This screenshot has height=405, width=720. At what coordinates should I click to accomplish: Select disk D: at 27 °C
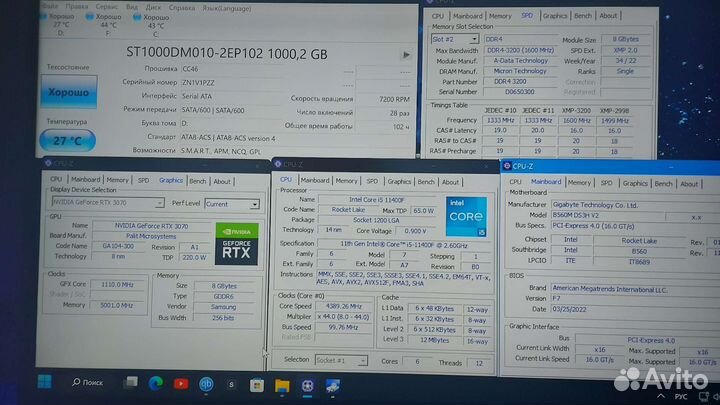[59, 24]
